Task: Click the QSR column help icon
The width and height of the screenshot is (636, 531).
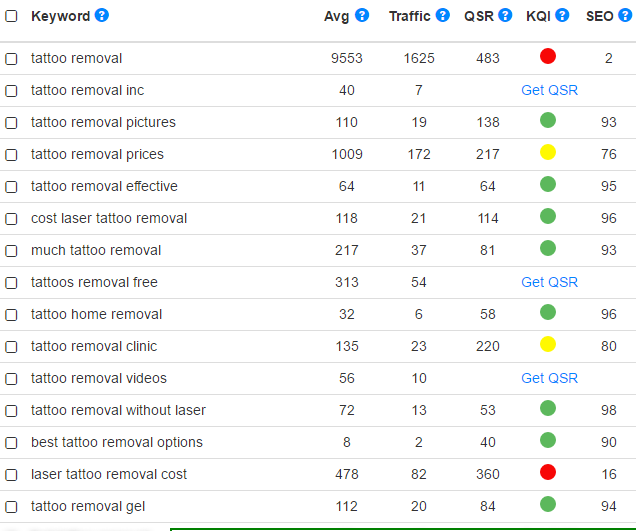Action: tap(505, 15)
